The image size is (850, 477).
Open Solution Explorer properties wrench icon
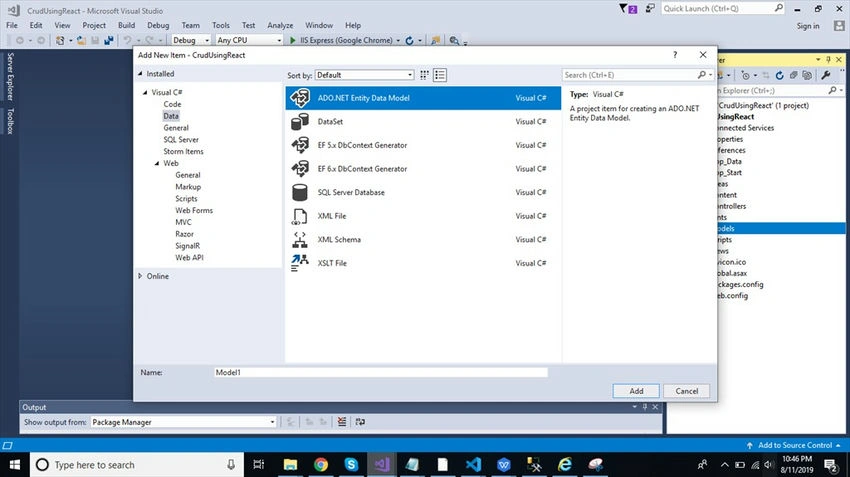[826, 75]
